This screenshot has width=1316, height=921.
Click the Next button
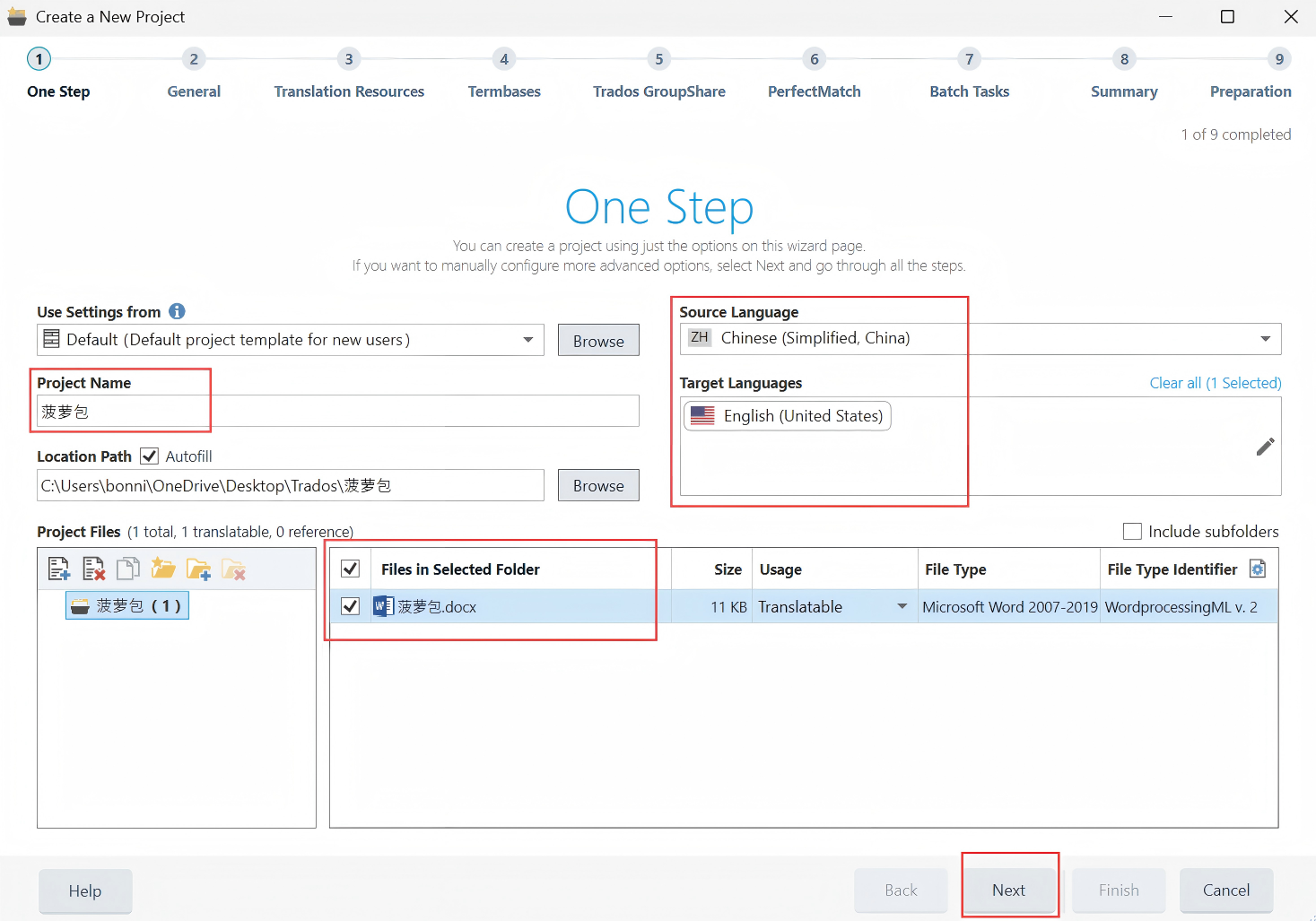(1009, 891)
